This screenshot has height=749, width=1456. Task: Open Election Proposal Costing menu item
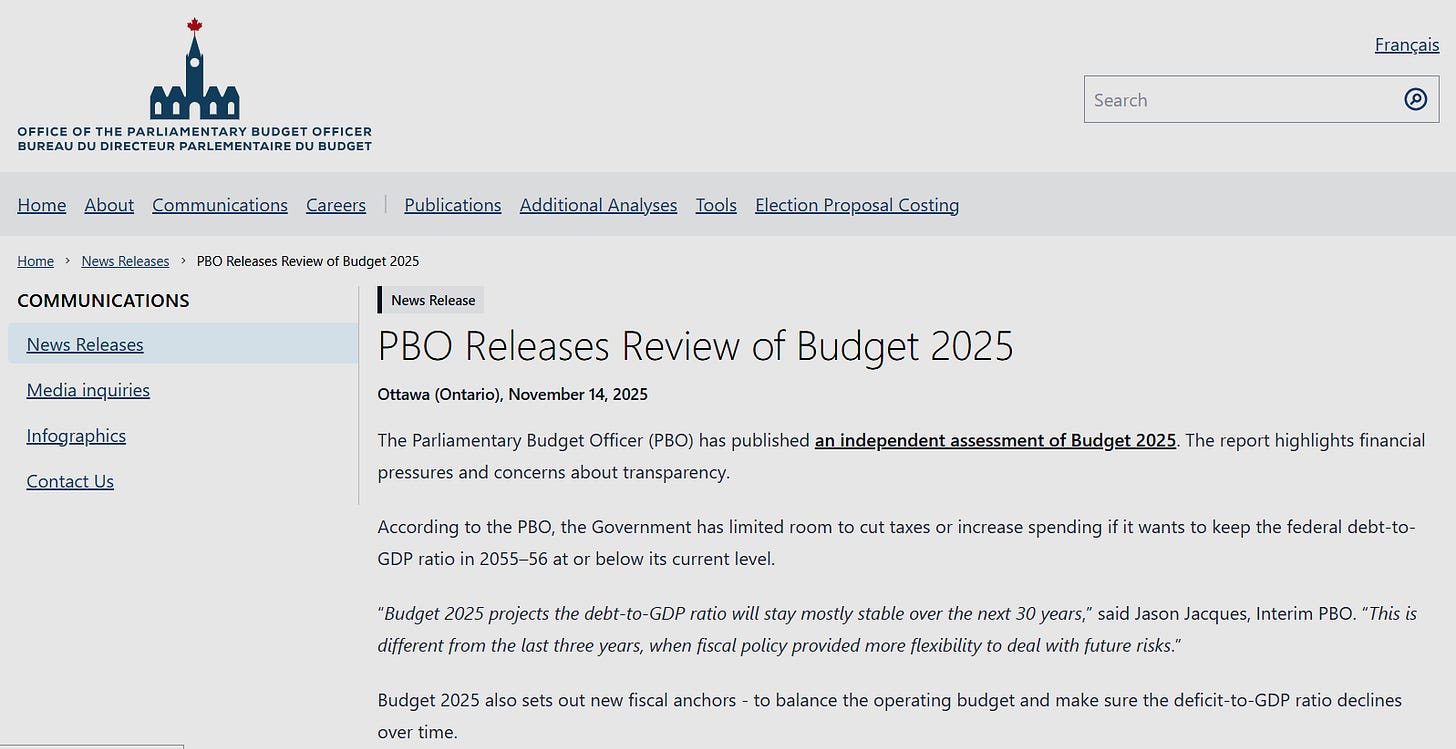pyautogui.click(x=857, y=205)
